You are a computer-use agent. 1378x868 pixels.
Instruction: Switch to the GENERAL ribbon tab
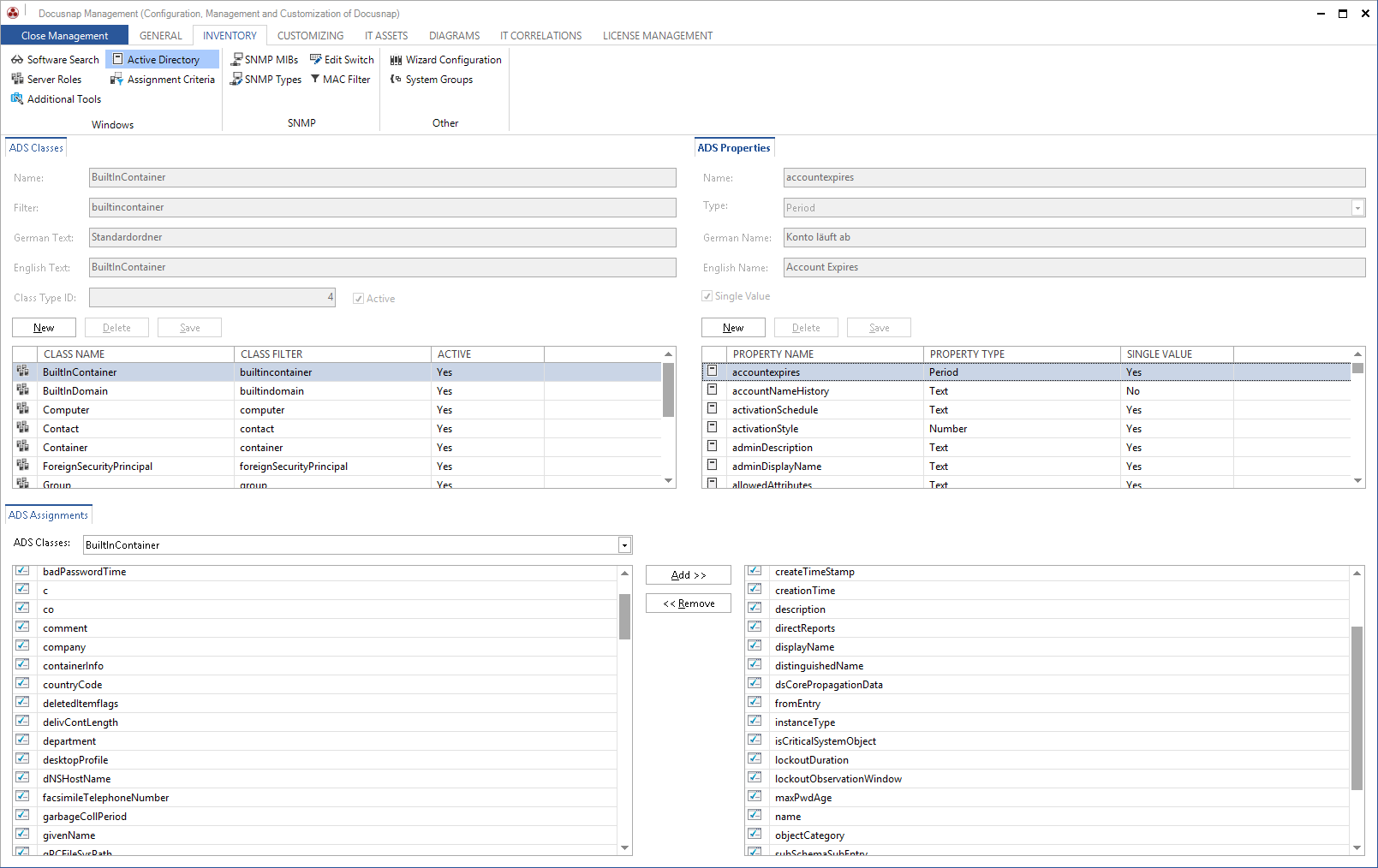point(160,36)
